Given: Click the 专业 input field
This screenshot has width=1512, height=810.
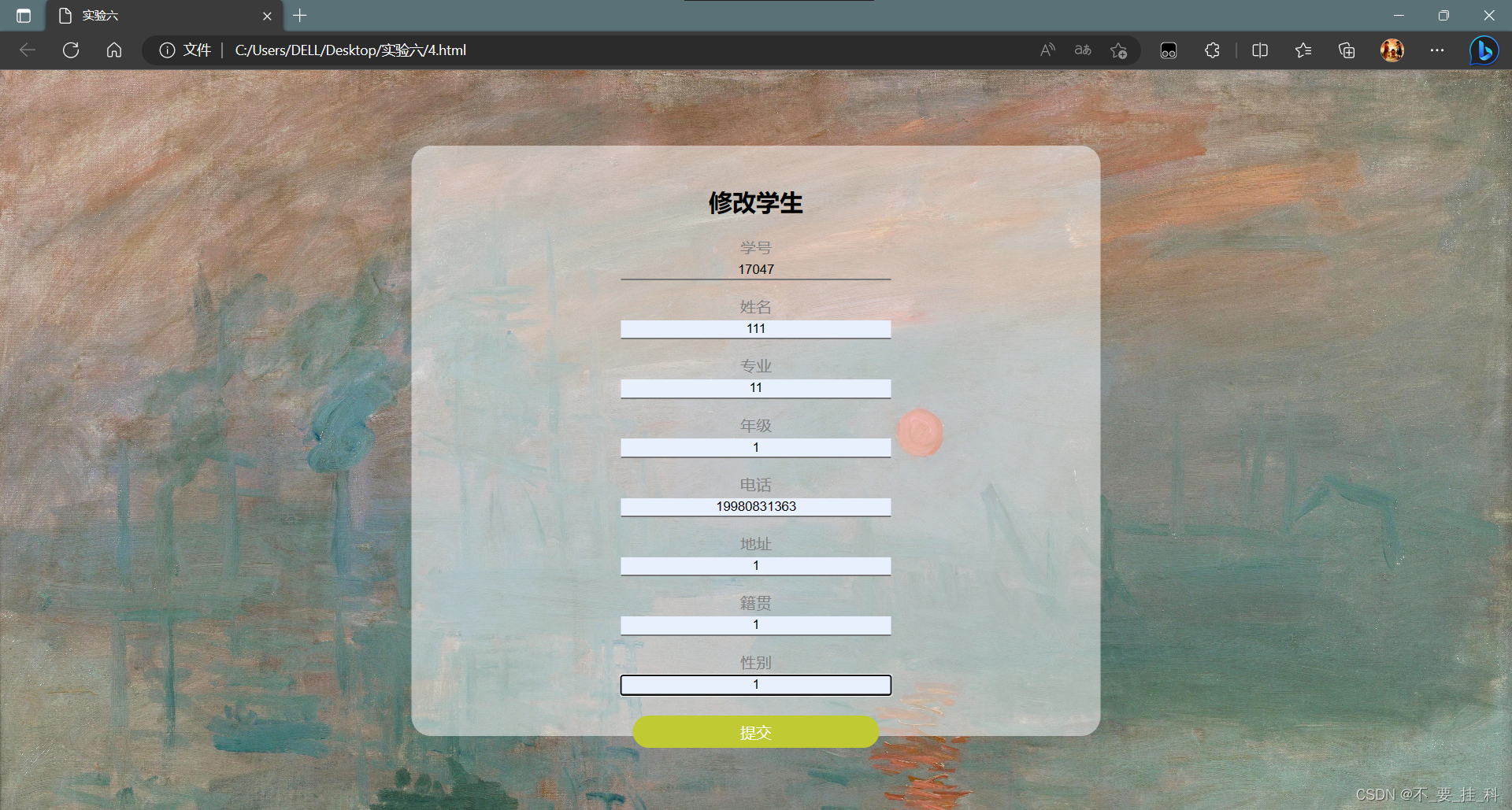Looking at the screenshot, I should (x=756, y=388).
